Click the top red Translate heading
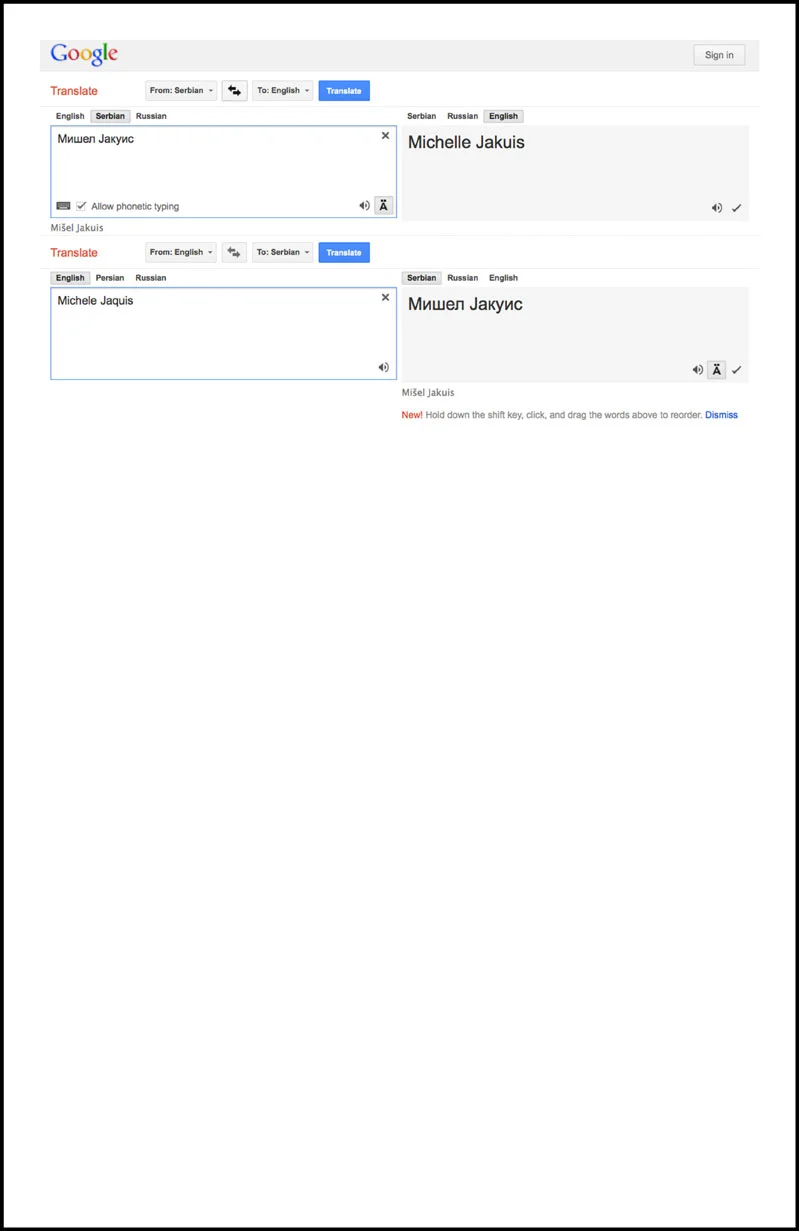This screenshot has height=1231, width=799. point(74,91)
